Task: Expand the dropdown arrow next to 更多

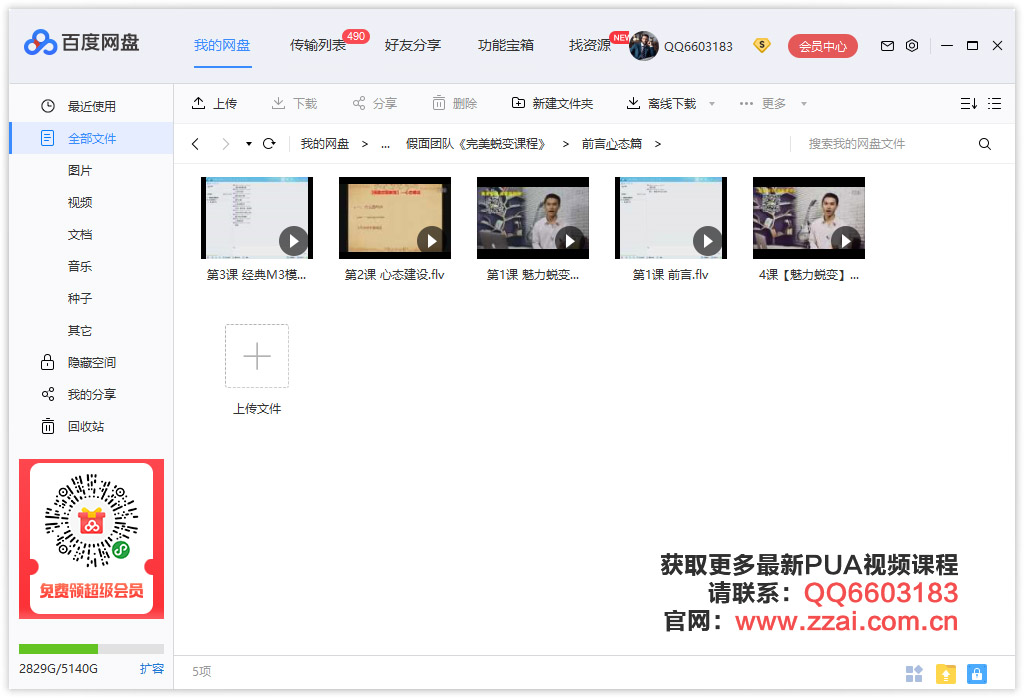Action: pyautogui.click(x=804, y=104)
